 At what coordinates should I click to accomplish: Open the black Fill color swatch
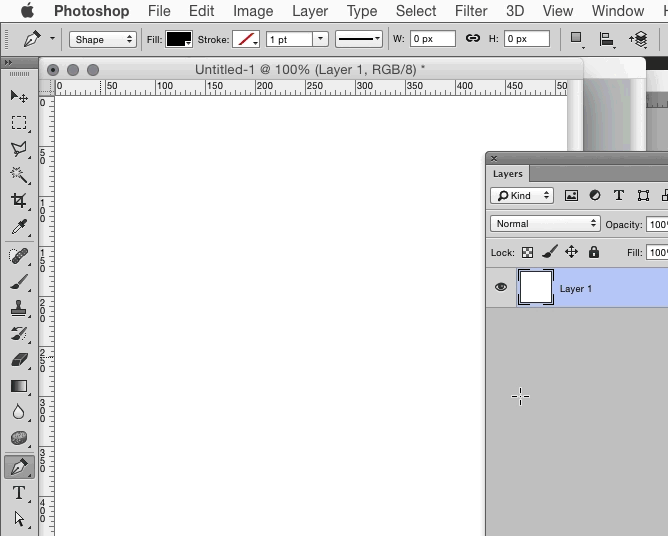point(179,39)
